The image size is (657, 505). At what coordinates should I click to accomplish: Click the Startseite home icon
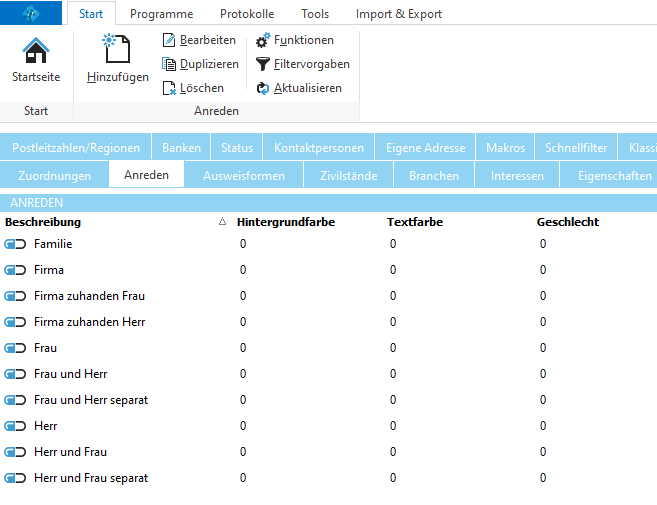(36, 51)
